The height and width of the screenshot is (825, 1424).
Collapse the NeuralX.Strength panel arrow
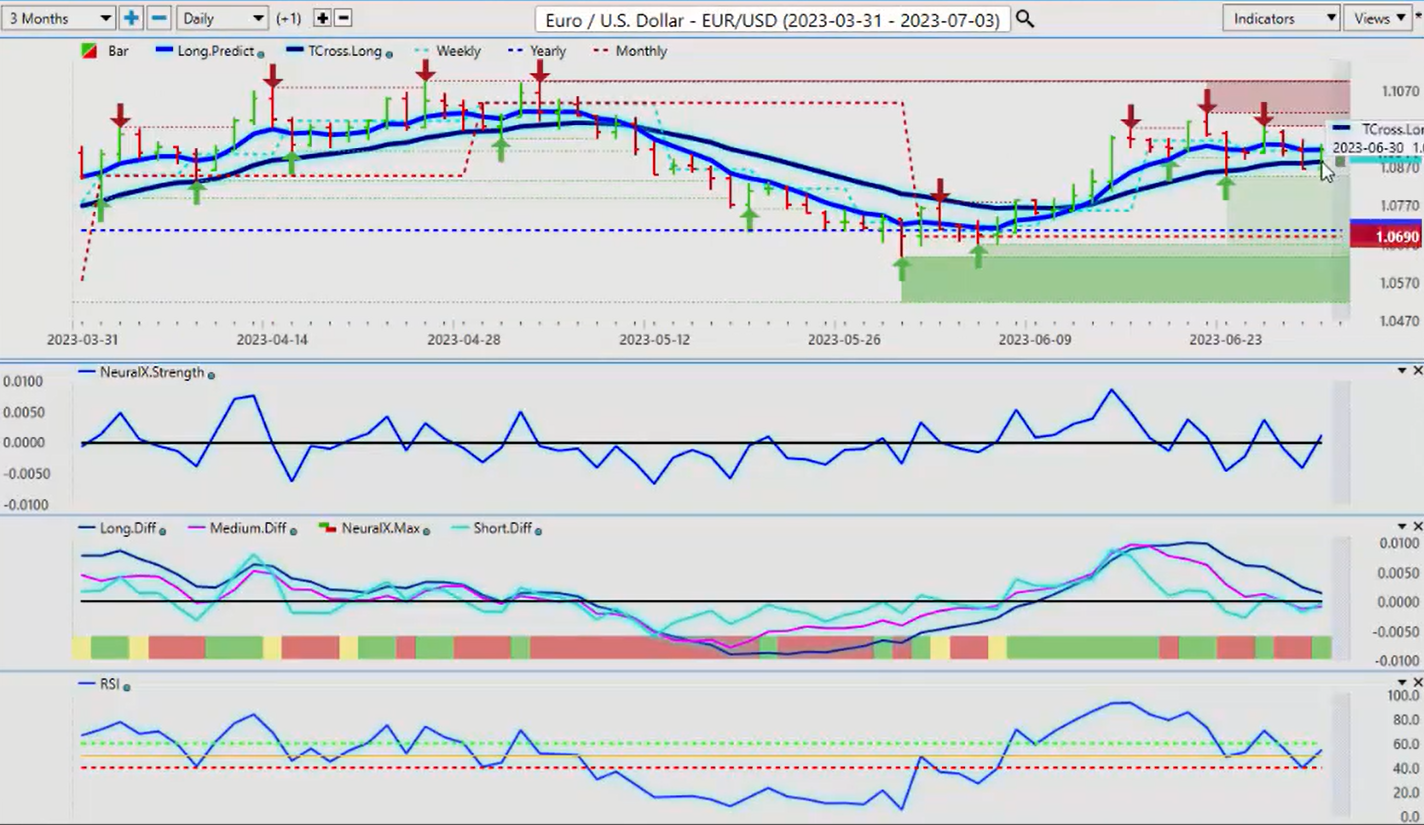[1402, 371]
